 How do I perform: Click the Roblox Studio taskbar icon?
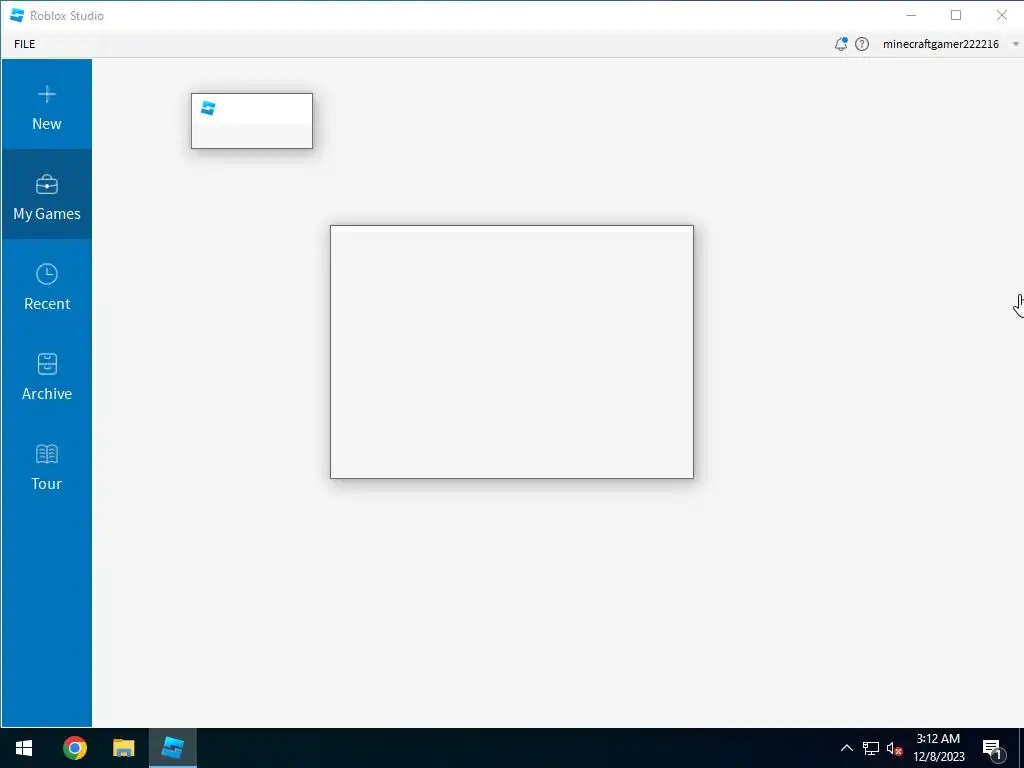(172, 748)
